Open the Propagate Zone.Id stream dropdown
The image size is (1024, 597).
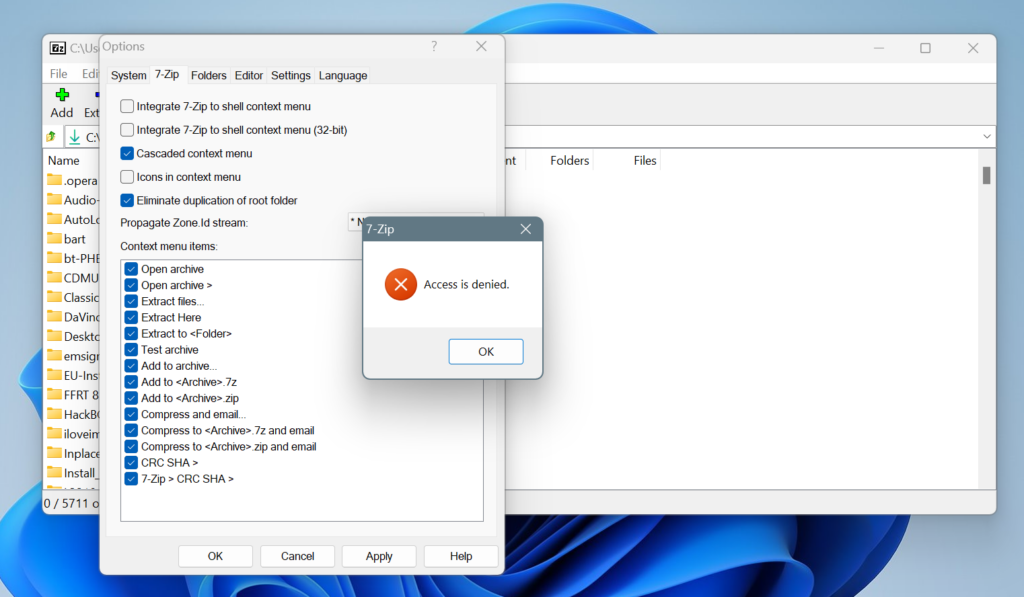(x=356, y=222)
